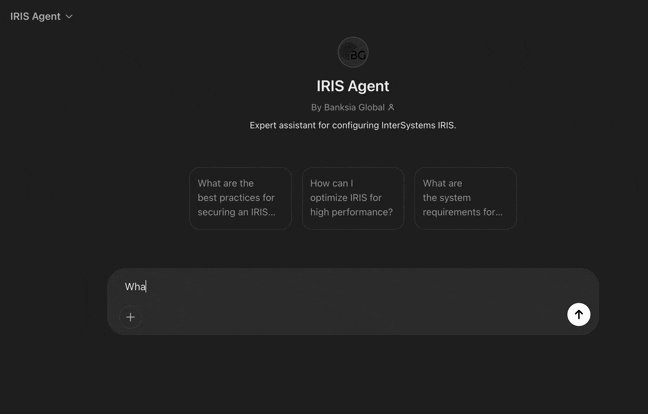Click the blank background below the message composer
Screen dimensions: 648x414
(350, 375)
